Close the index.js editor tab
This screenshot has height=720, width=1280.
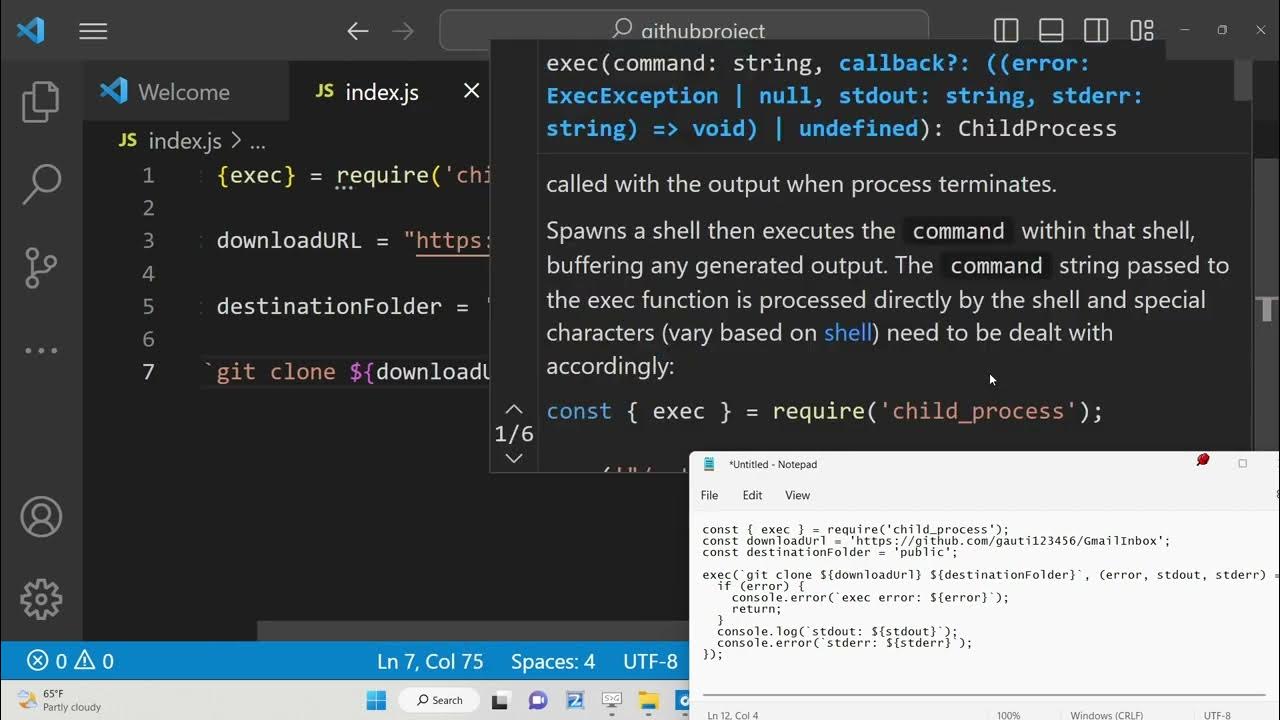pos(471,92)
